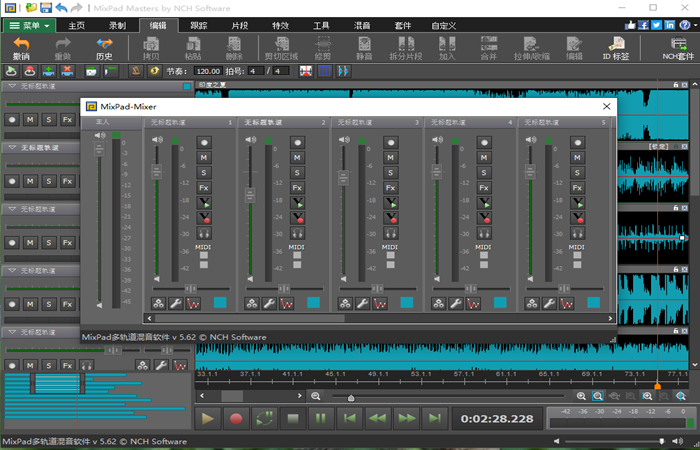Click the master volume fader in mixer

(x=99, y=149)
